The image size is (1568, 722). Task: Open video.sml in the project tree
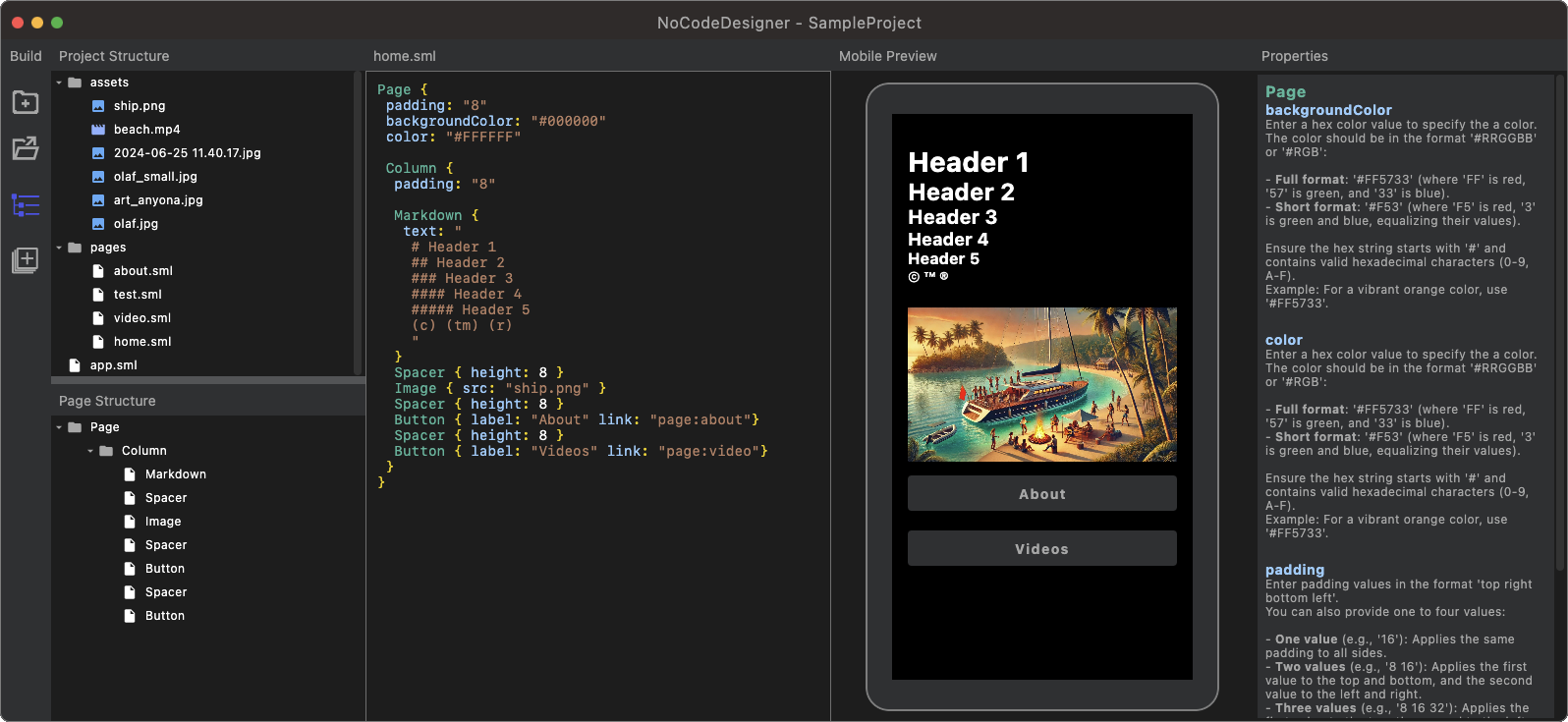coord(141,318)
